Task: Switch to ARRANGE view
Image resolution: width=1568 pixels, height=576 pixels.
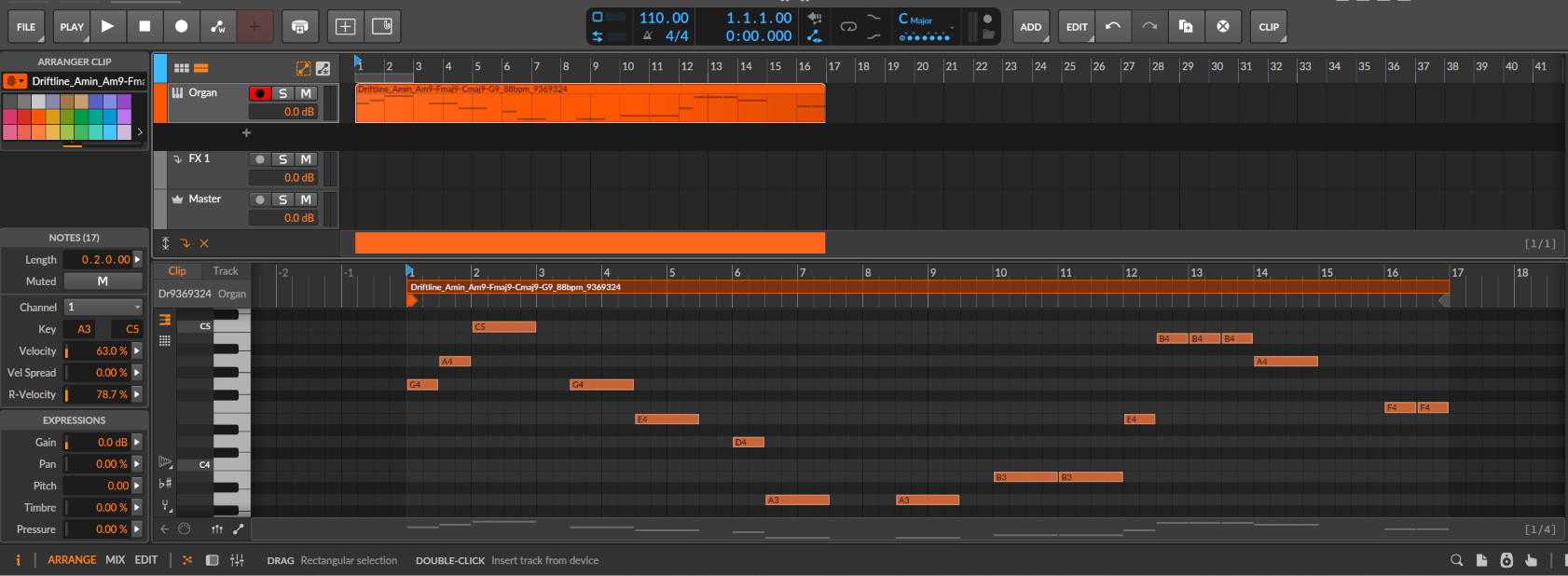Action: (72, 560)
